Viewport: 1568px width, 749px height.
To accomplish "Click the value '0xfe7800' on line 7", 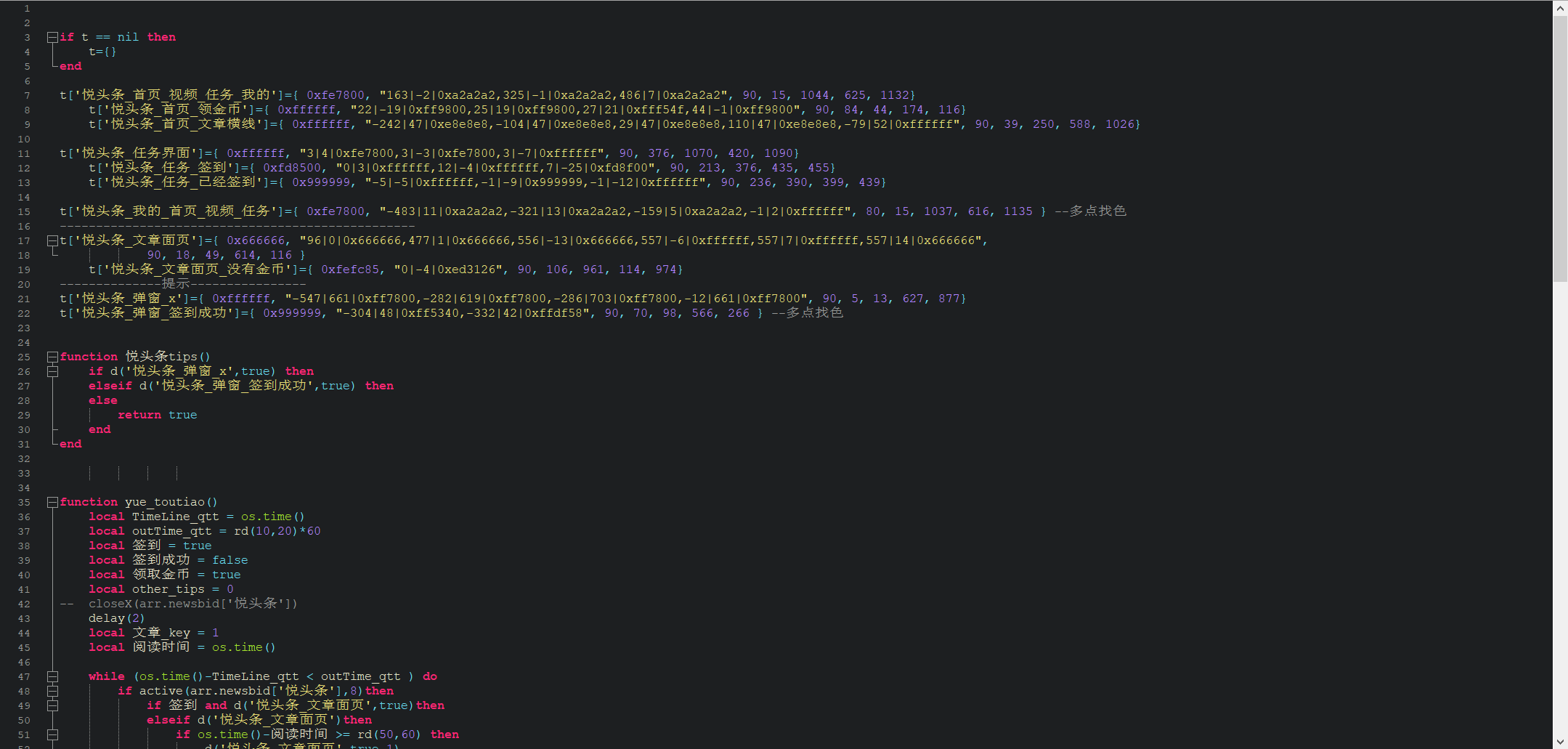I will [x=336, y=95].
